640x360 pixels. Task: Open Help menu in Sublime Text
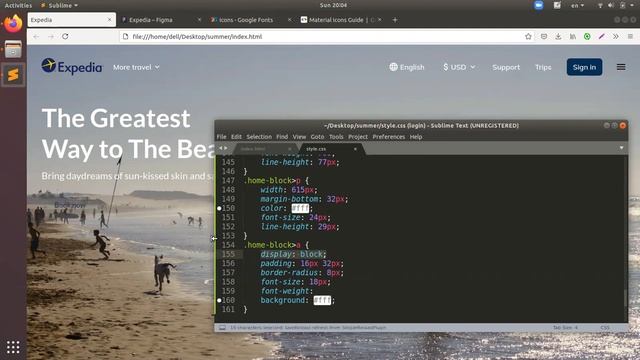416,137
